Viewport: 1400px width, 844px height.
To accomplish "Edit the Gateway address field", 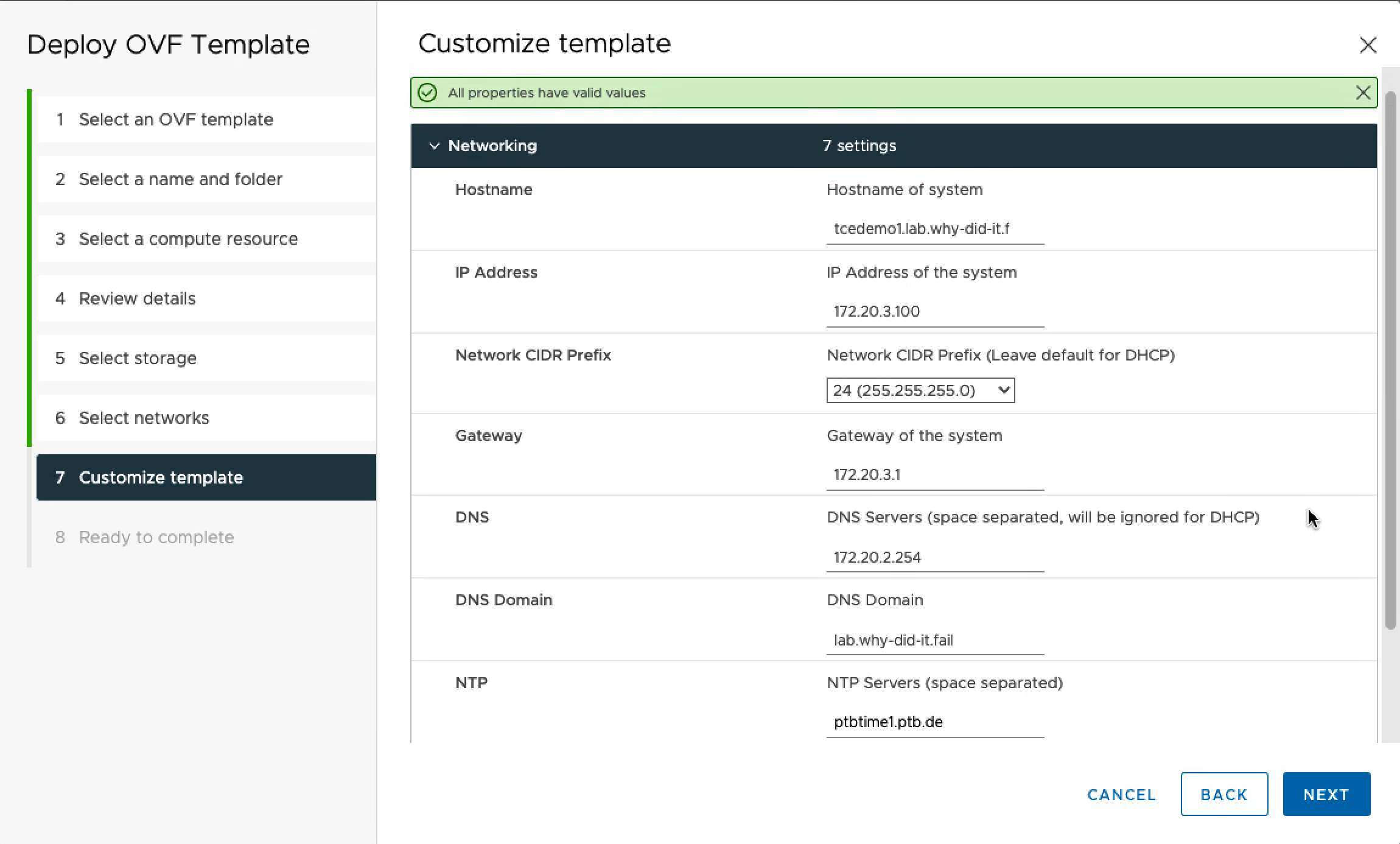I will 934,475.
